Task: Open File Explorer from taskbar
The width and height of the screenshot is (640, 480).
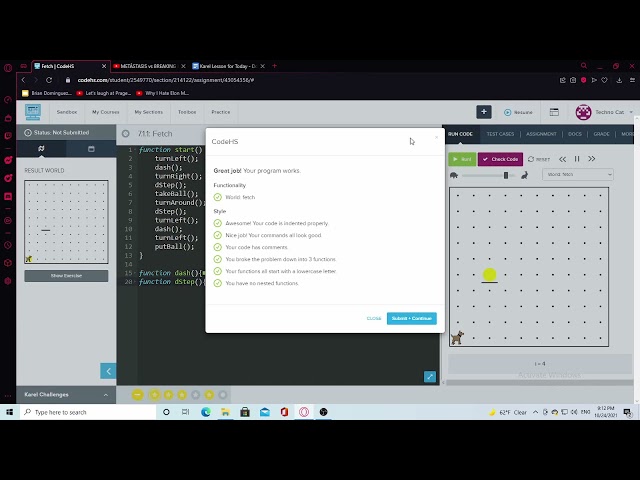Action: pyautogui.click(x=225, y=412)
